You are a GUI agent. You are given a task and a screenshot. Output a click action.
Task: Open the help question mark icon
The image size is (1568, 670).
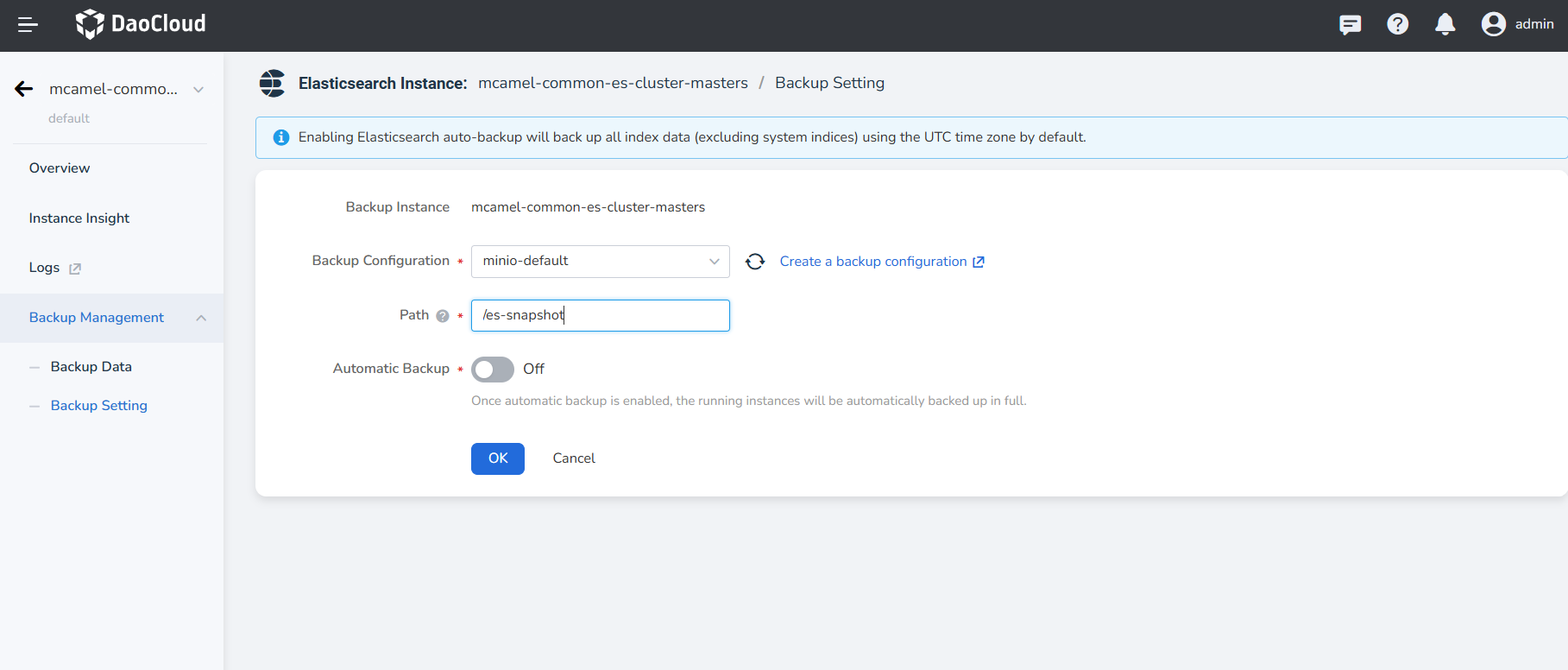[x=1397, y=24]
